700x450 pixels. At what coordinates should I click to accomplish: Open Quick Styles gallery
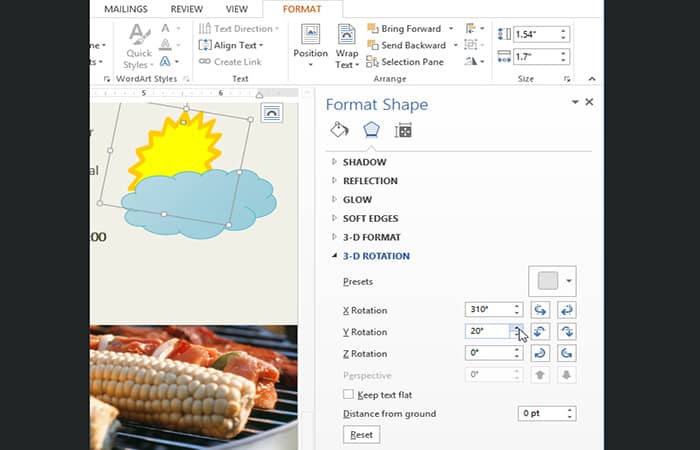(x=139, y=46)
